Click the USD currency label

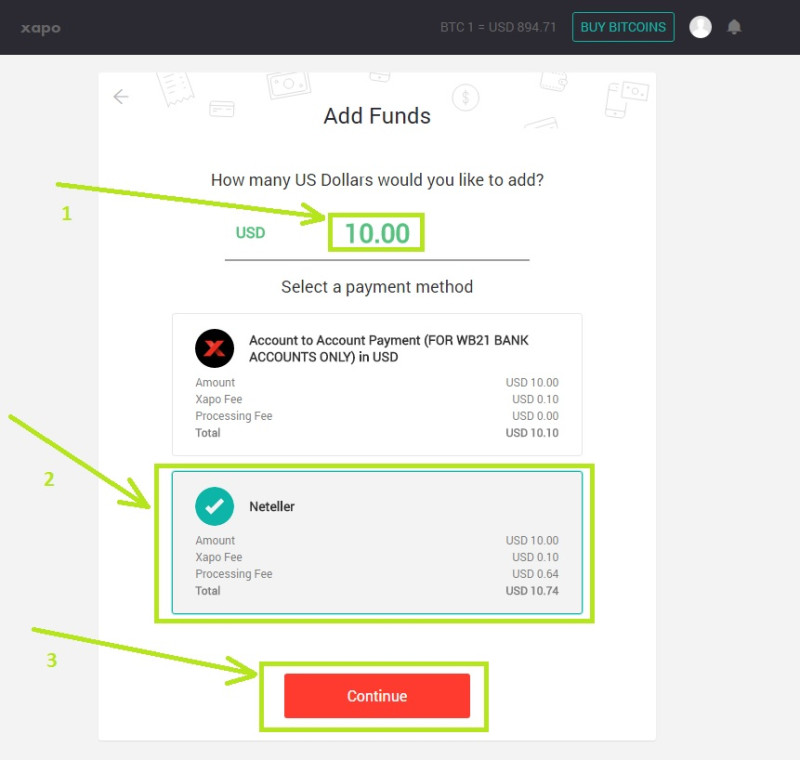coord(250,233)
